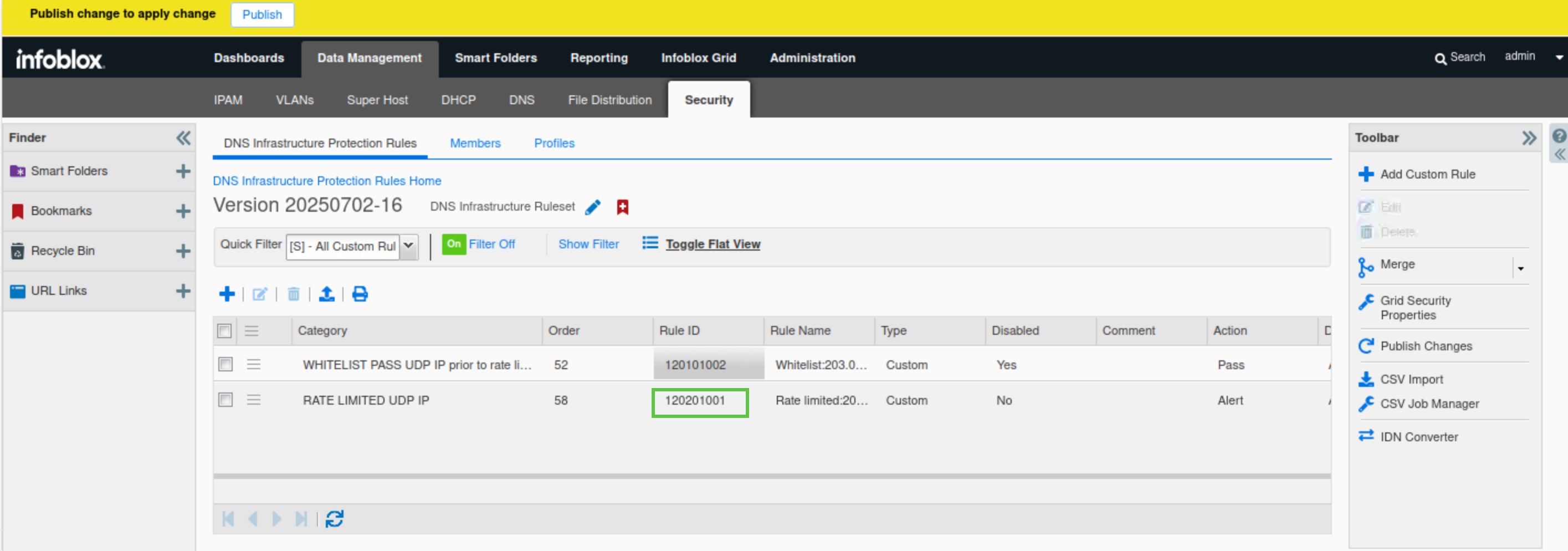Click the Bookmarks icon in Finder
Viewport: 1568px width, 551px height.
[18, 211]
